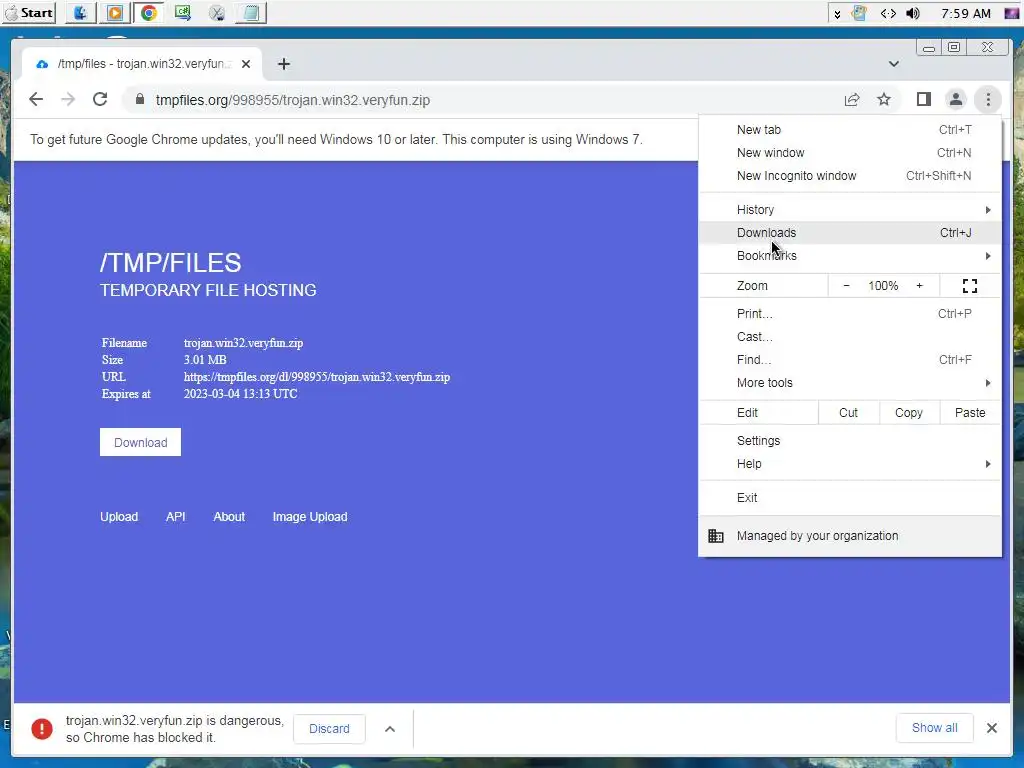
Task: Open the tab search chevron
Action: click(x=893, y=64)
